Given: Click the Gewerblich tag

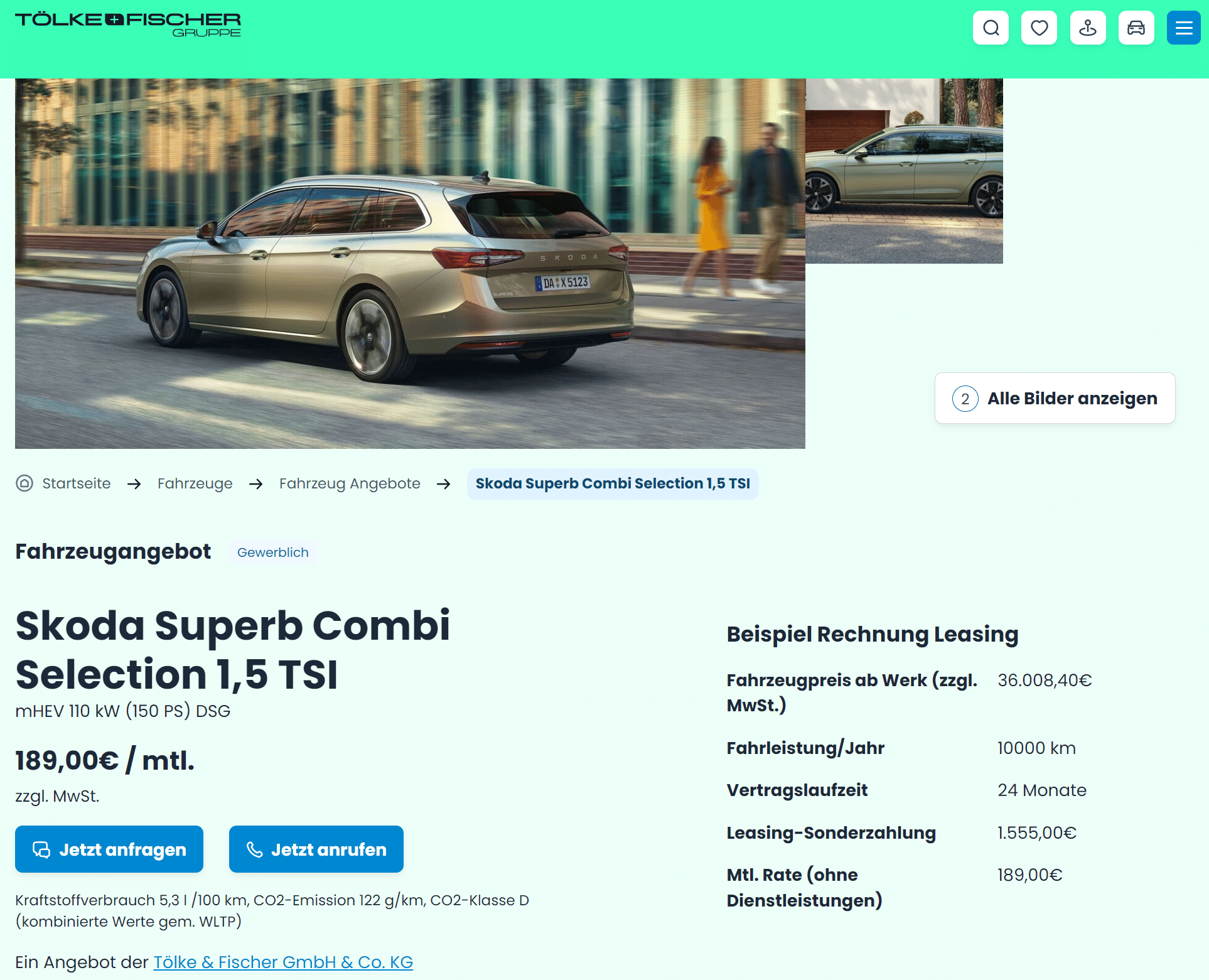Looking at the screenshot, I should pos(272,552).
